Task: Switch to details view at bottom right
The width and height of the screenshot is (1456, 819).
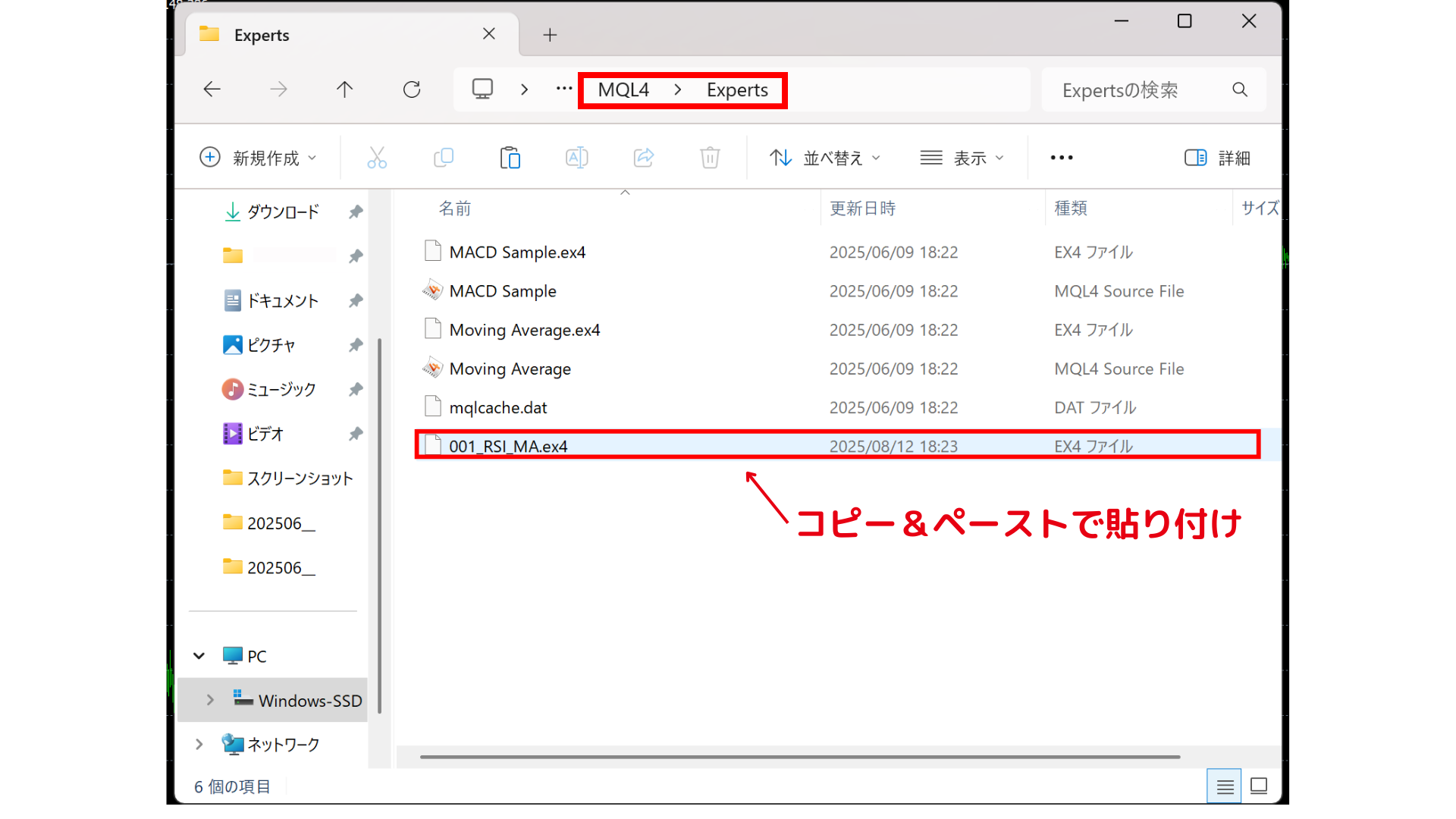Action: [1224, 786]
